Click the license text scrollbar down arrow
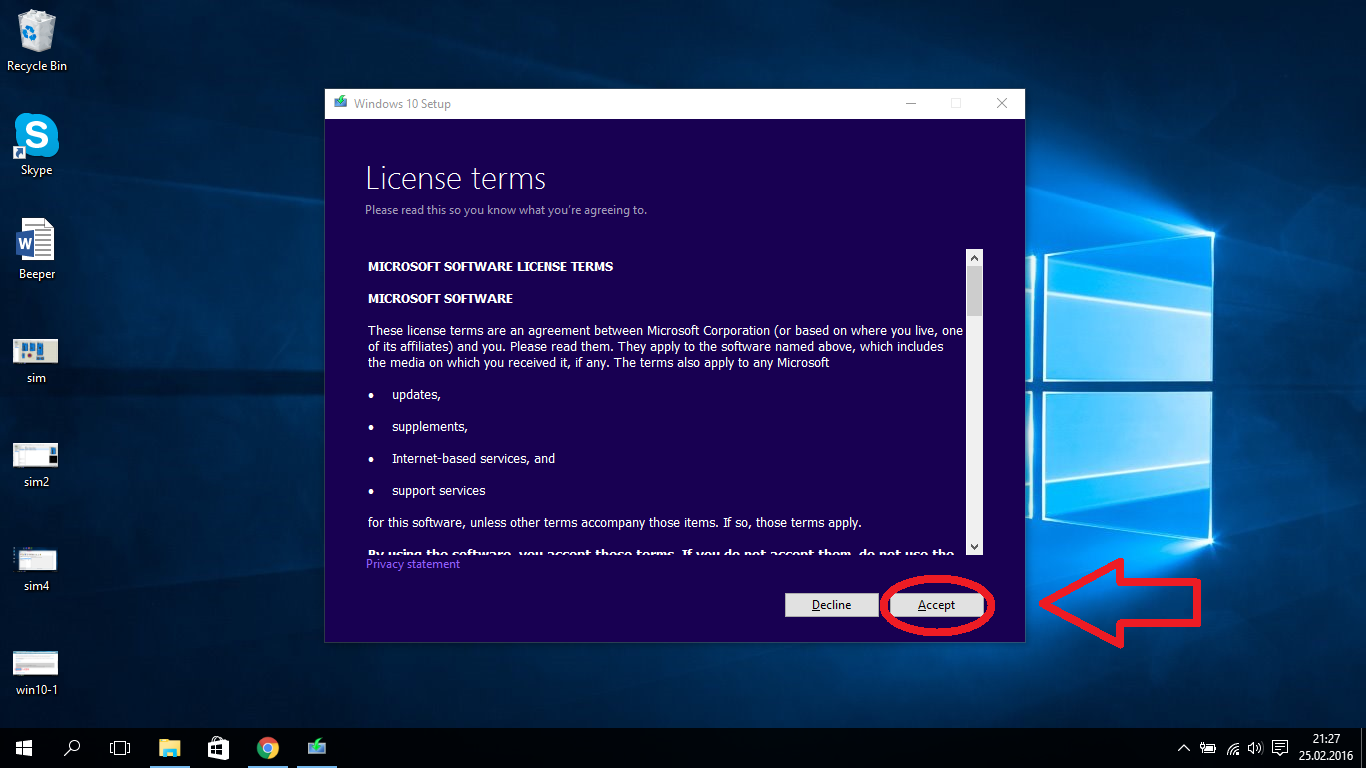The width and height of the screenshot is (1366, 768). (x=974, y=546)
